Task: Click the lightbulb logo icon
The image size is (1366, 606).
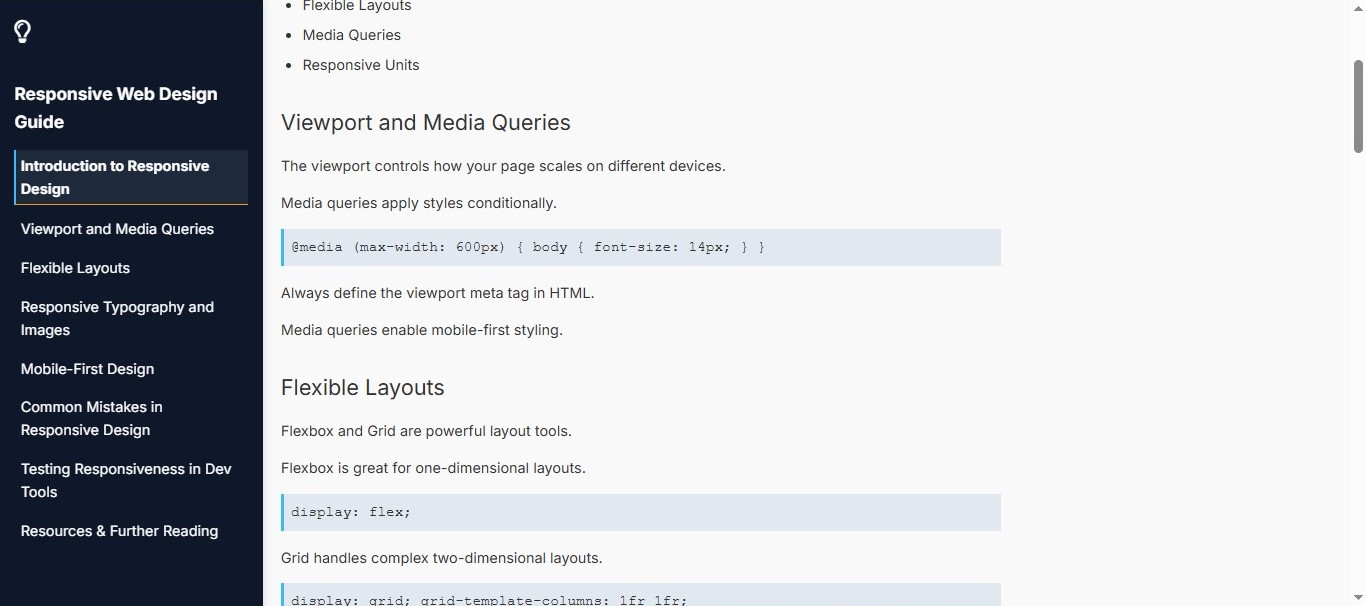Action: point(23,32)
